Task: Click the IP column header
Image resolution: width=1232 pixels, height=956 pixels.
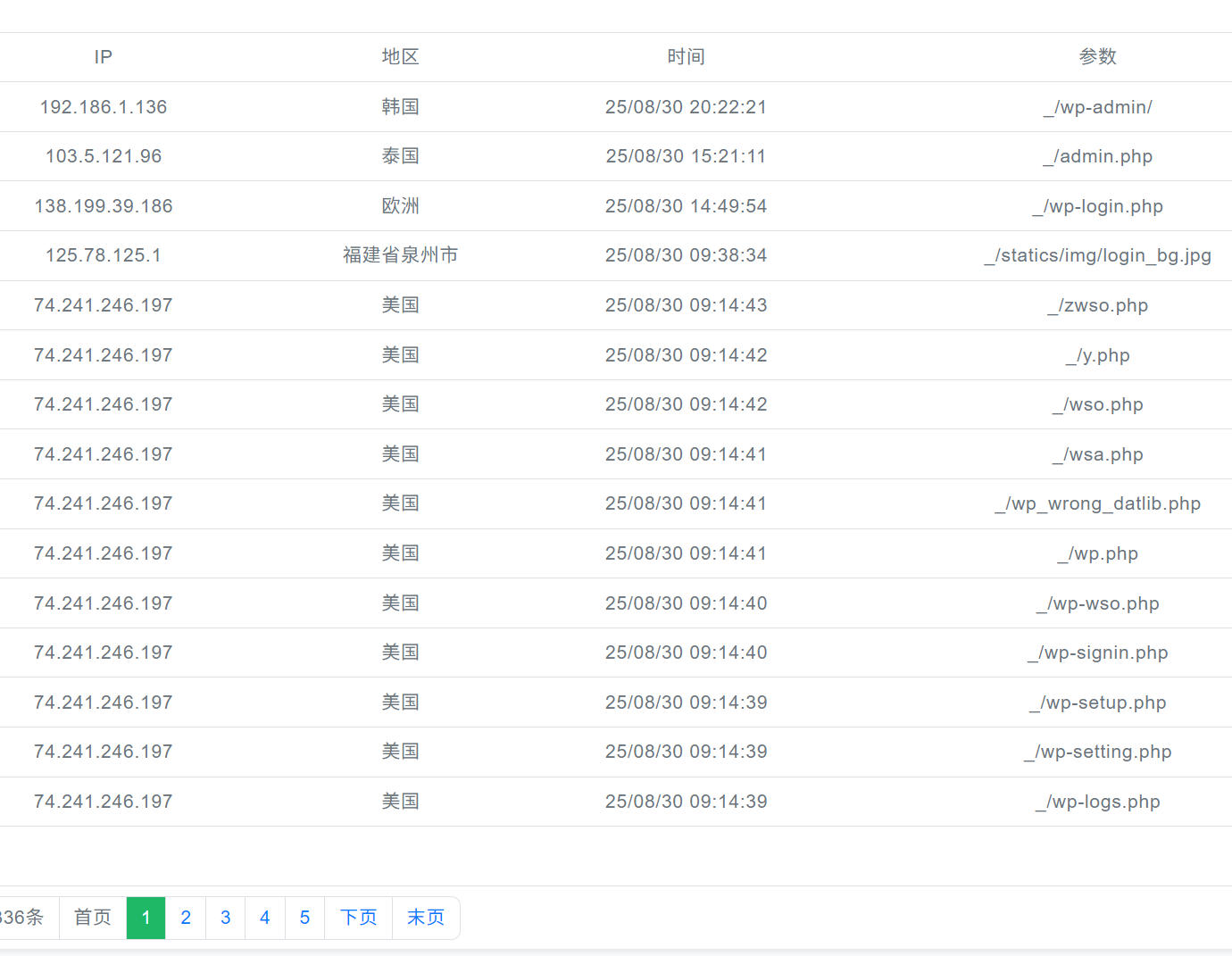Action: pos(103,56)
